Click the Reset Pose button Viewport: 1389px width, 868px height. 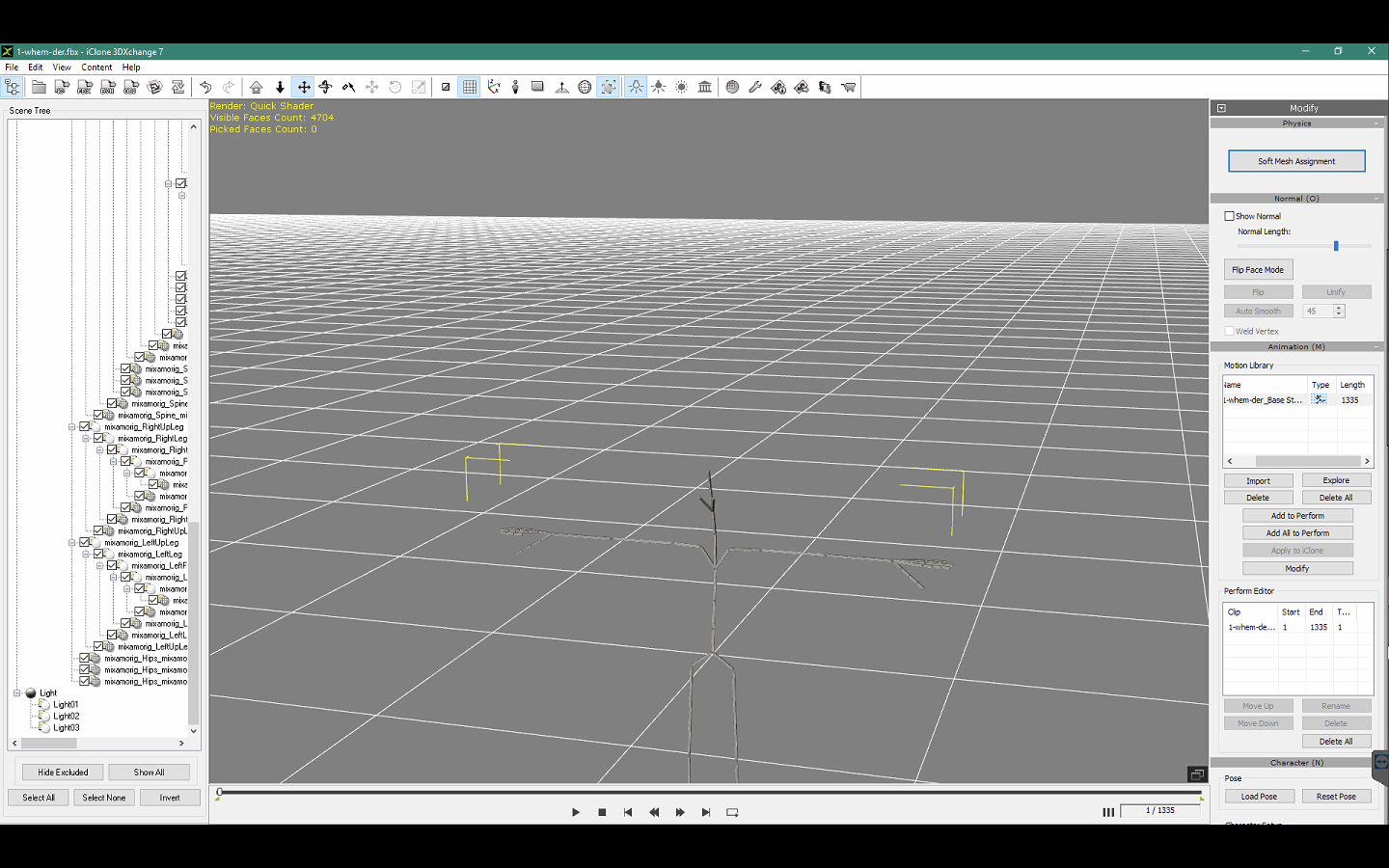pos(1336,797)
